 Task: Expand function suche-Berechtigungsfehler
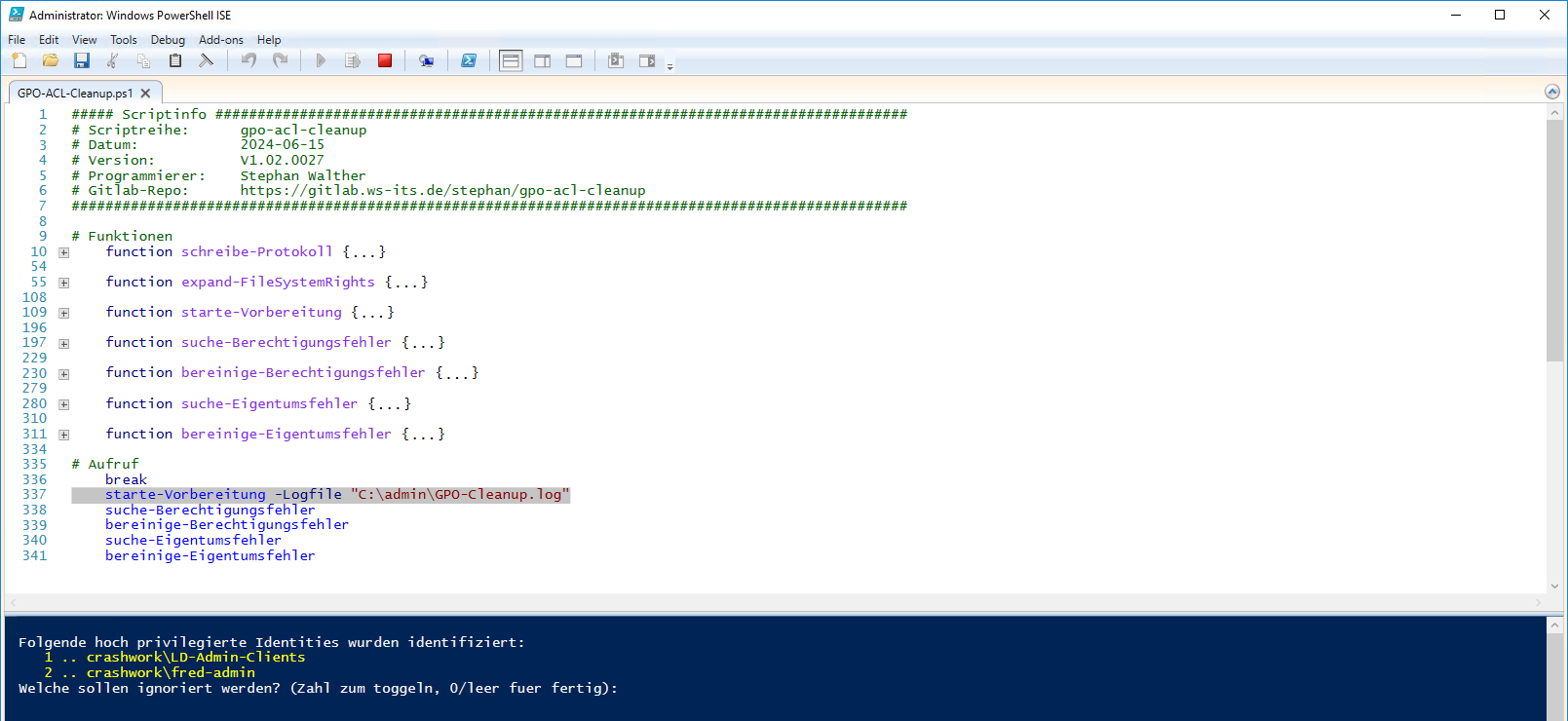pyautogui.click(x=64, y=344)
